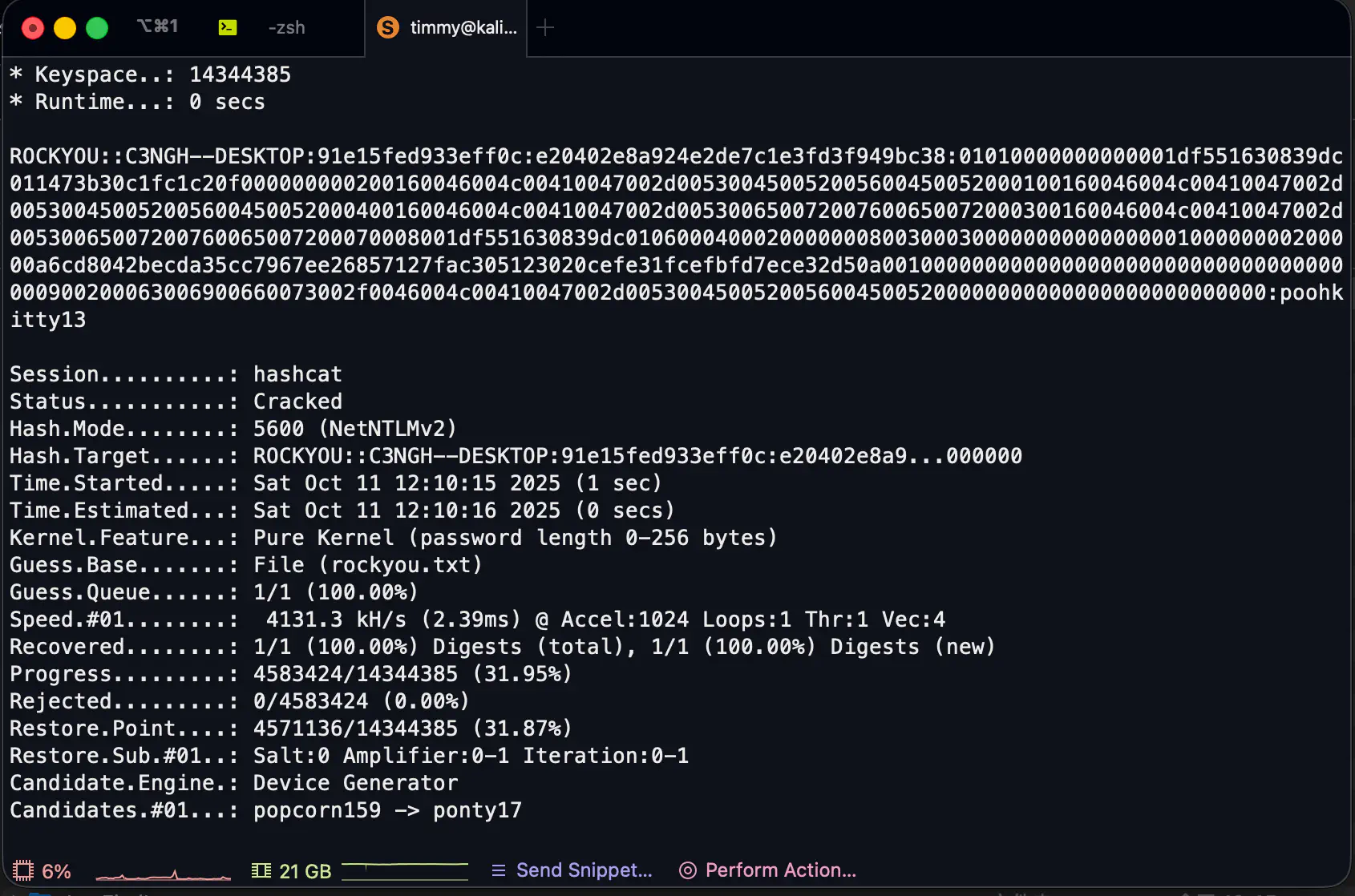The image size is (1355, 896).
Task: Close the terminal window with red button
Action: click(33, 29)
